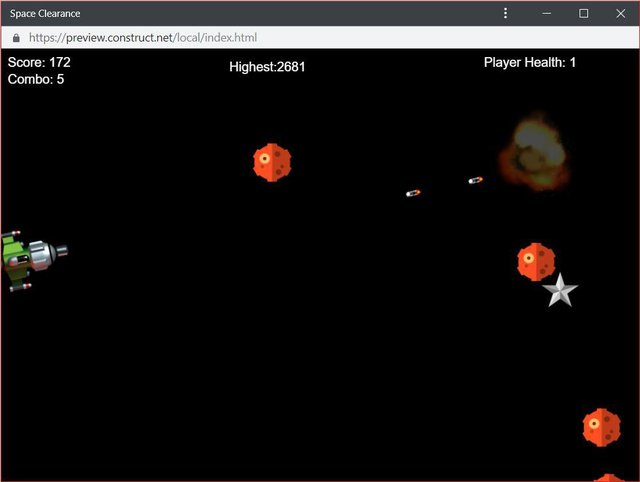
Task: Click the asteroid touching the silver star
Action: pos(536,262)
